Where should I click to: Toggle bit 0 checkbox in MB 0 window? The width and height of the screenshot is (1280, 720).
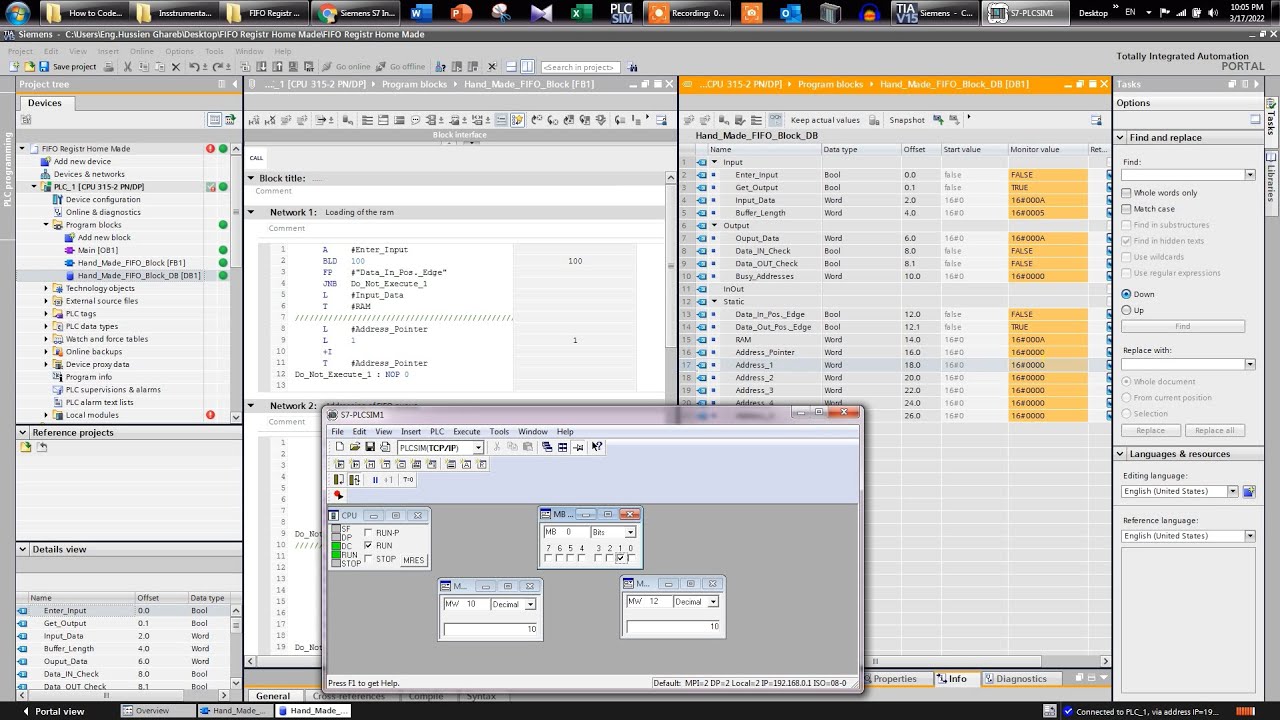(630, 558)
